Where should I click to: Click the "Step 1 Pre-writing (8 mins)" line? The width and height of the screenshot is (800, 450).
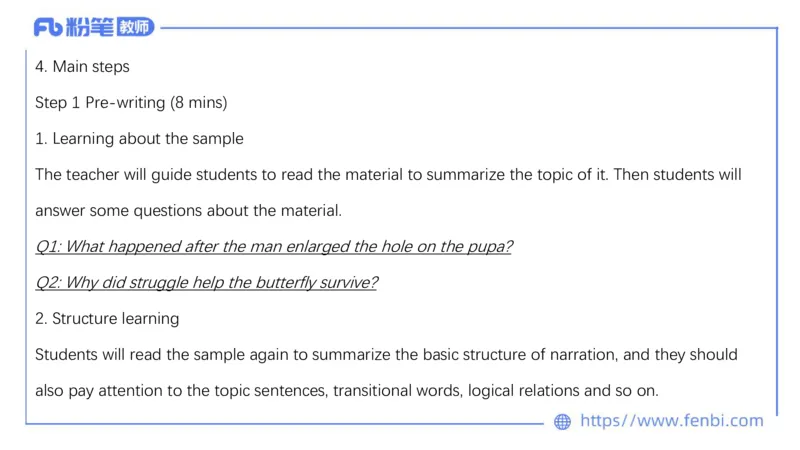[131, 103]
